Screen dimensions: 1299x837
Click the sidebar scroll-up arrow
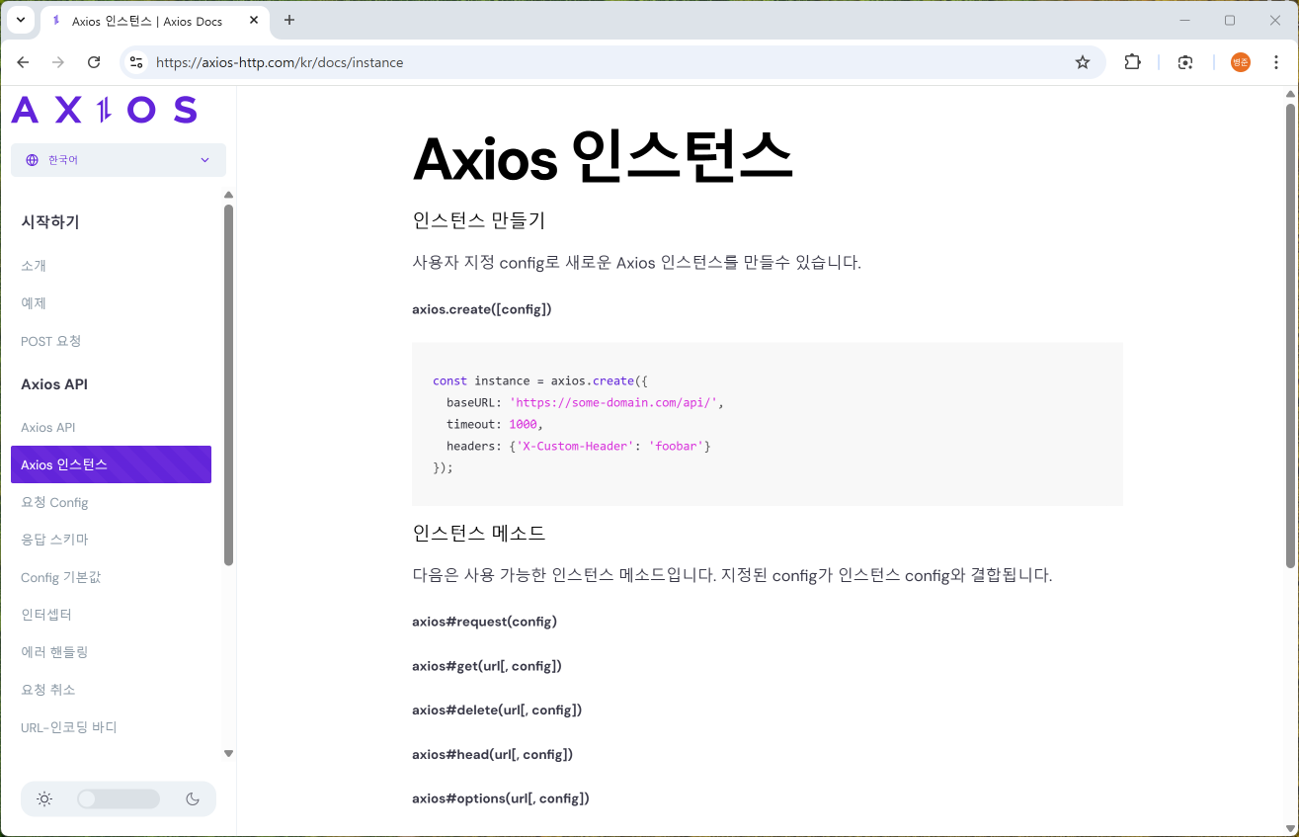point(228,195)
